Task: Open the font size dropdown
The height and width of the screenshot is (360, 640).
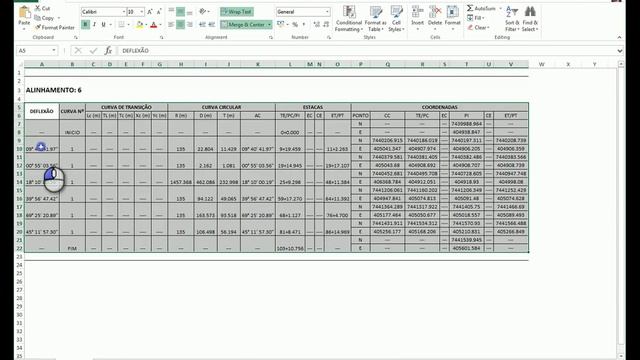Action: [142, 12]
